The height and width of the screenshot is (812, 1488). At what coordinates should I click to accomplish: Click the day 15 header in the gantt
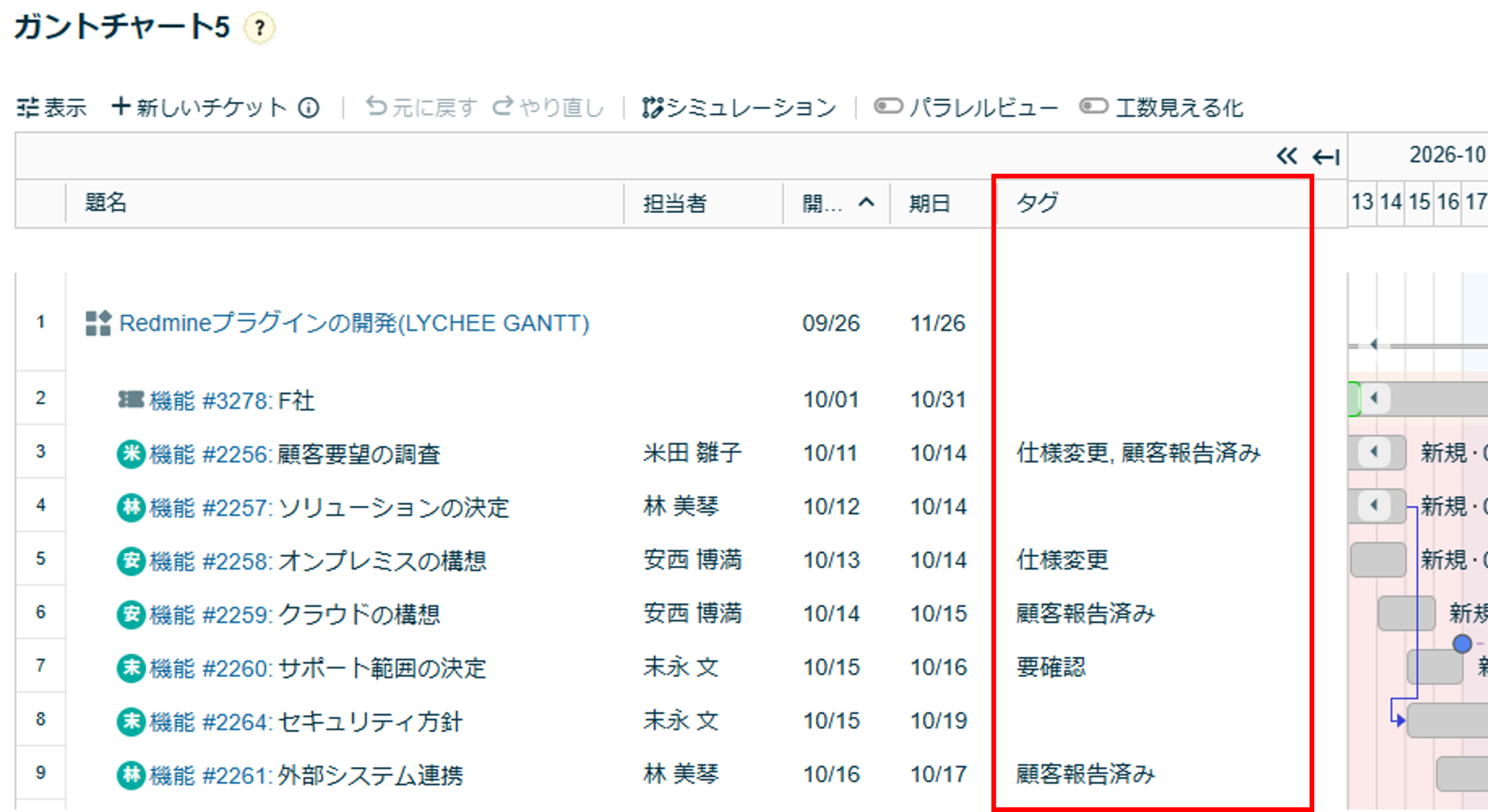1419,202
